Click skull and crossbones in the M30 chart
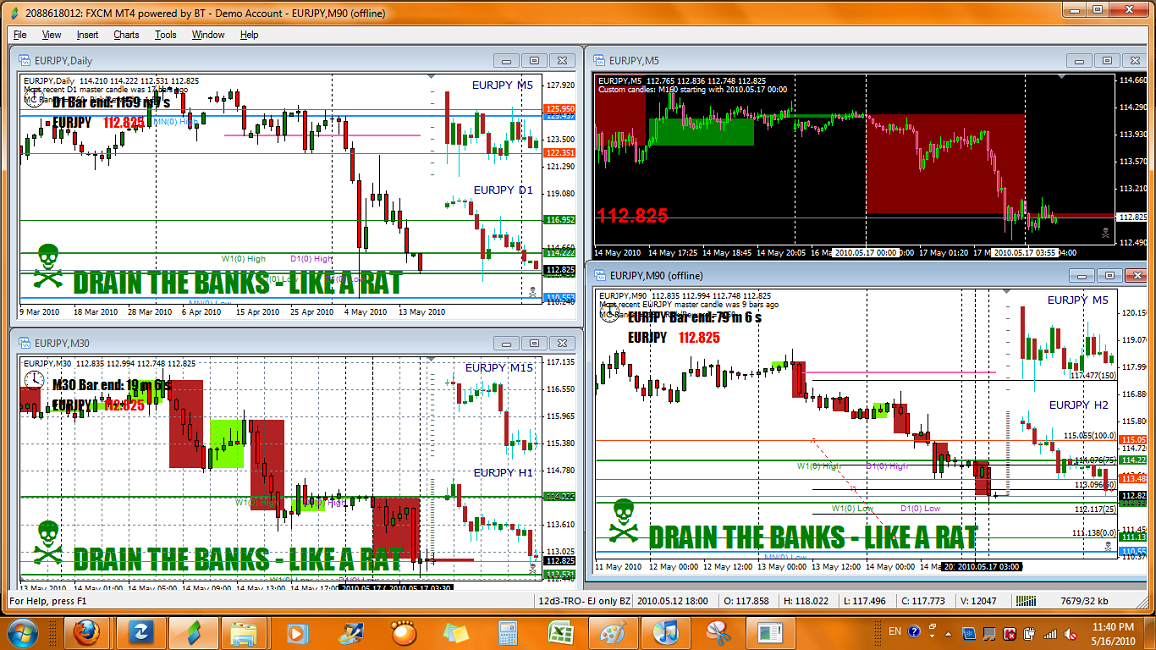Viewport: 1156px width, 650px height. click(48, 542)
